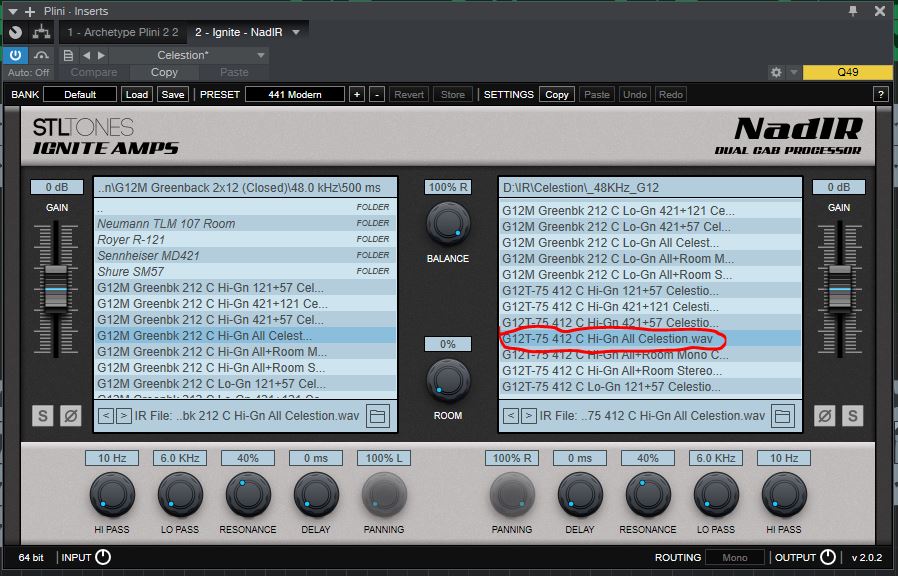
Task: Invert phase on the right cabinet
Action: tap(825, 416)
